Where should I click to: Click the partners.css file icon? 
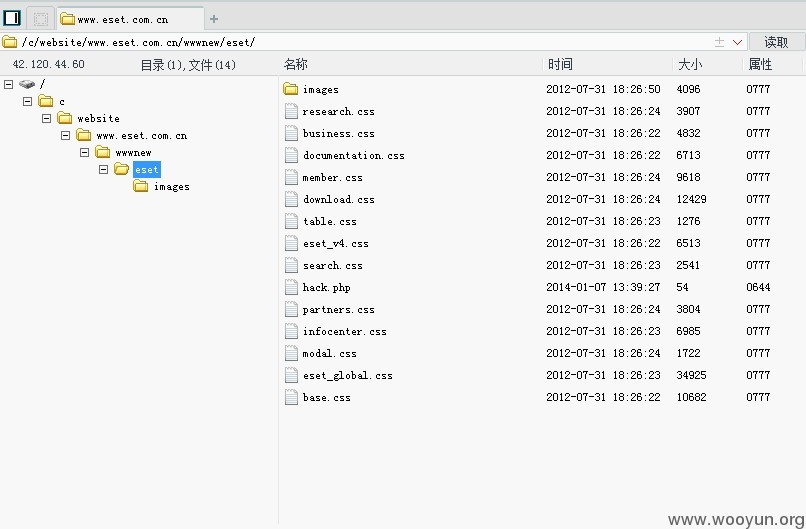click(291, 309)
